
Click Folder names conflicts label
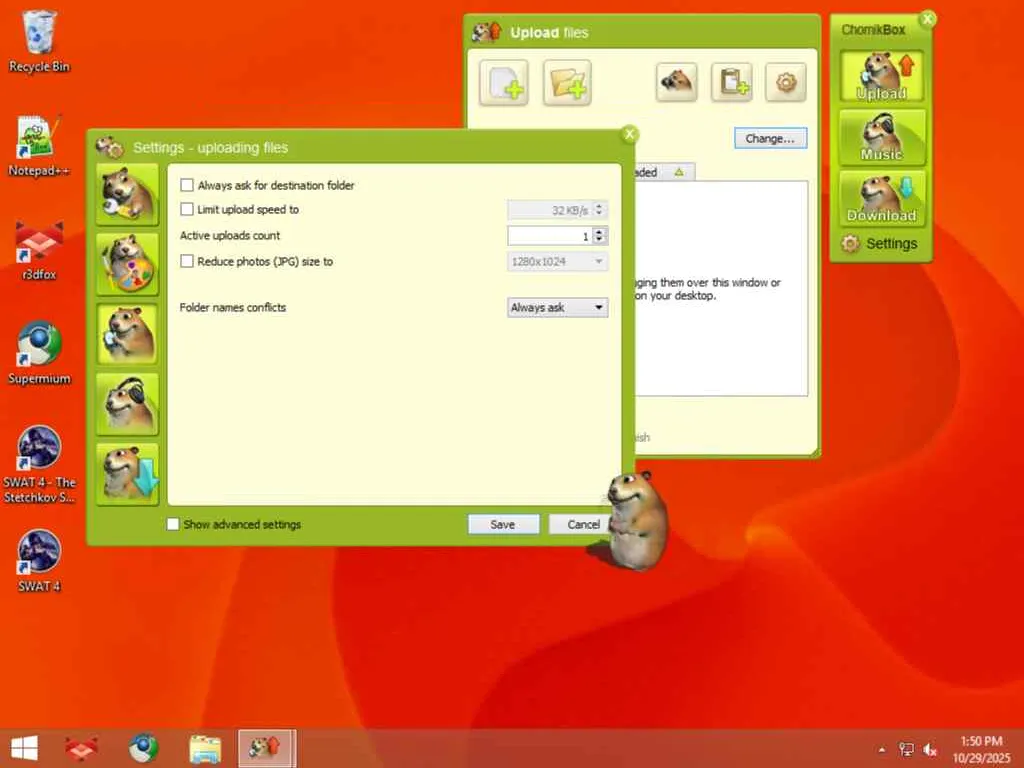point(233,308)
